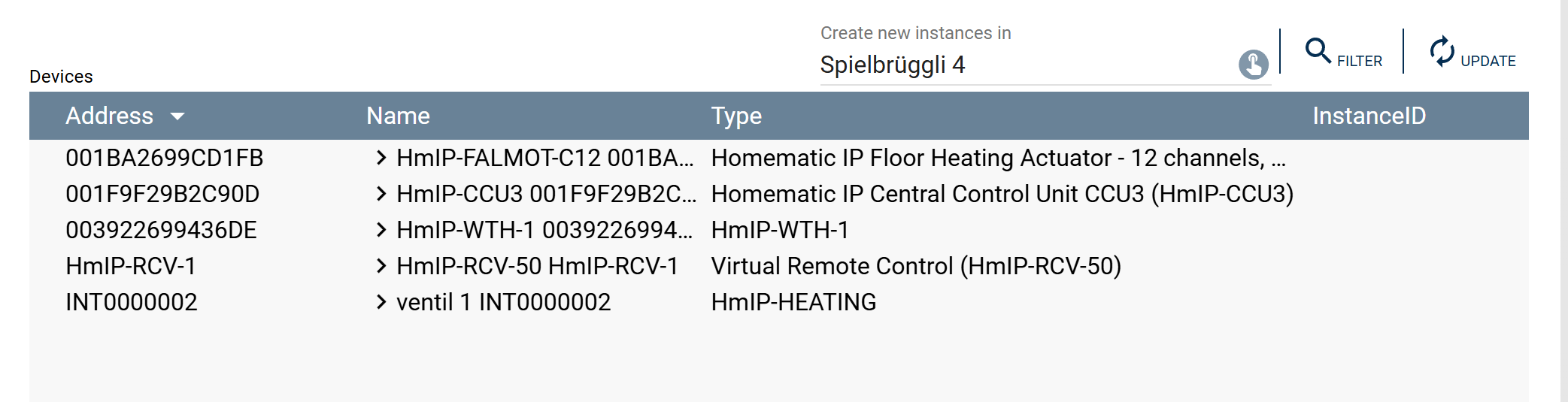Click the hand-pointer select icon
Image resolution: width=1568 pixels, height=402 pixels.
pyautogui.click(x=1253, y=65)
